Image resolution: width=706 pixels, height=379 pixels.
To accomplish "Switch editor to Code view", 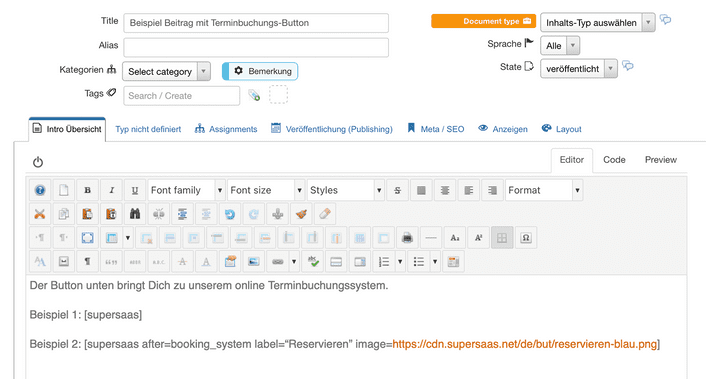I will tap(614, 160).
